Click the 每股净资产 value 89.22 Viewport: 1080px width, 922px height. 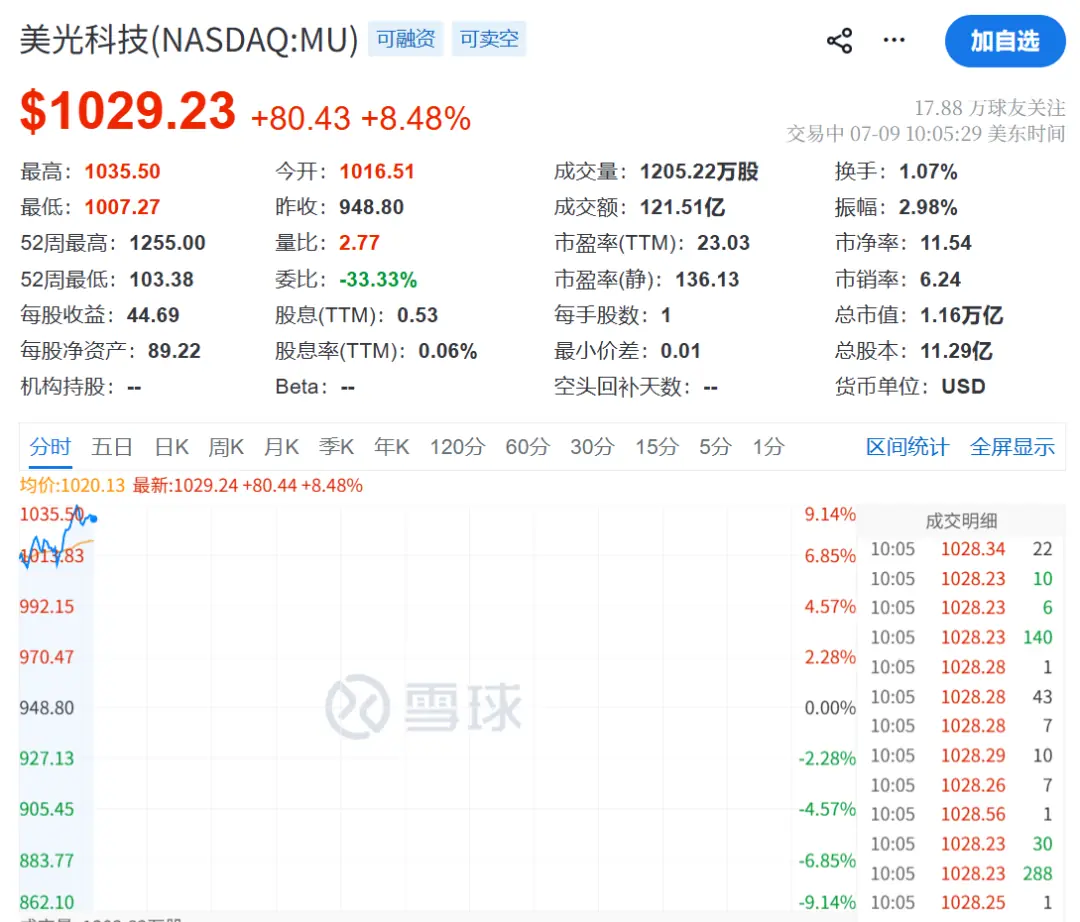(x=174, y=351)
